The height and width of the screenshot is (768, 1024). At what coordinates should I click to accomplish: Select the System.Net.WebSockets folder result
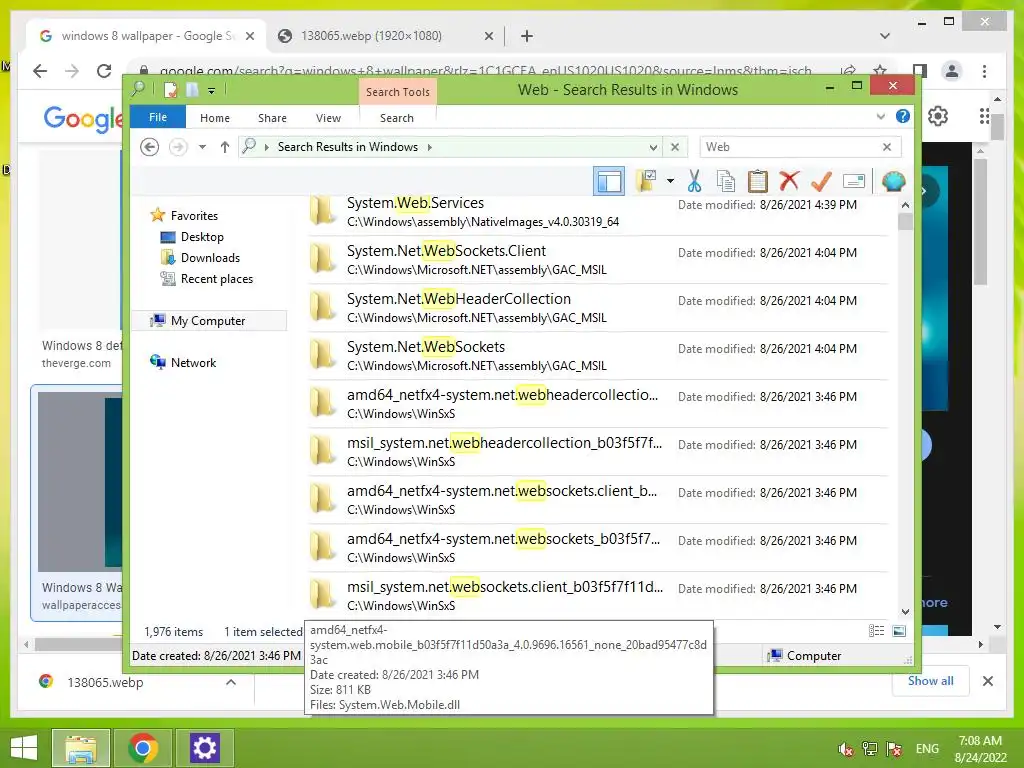coord(598,356)
